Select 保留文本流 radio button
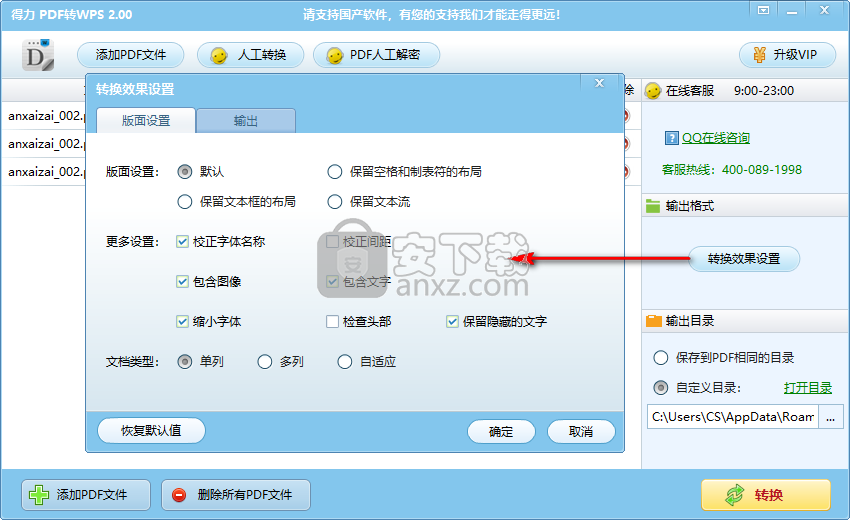The width and height of the screenshot is (850, 520). tap(334, 202)
